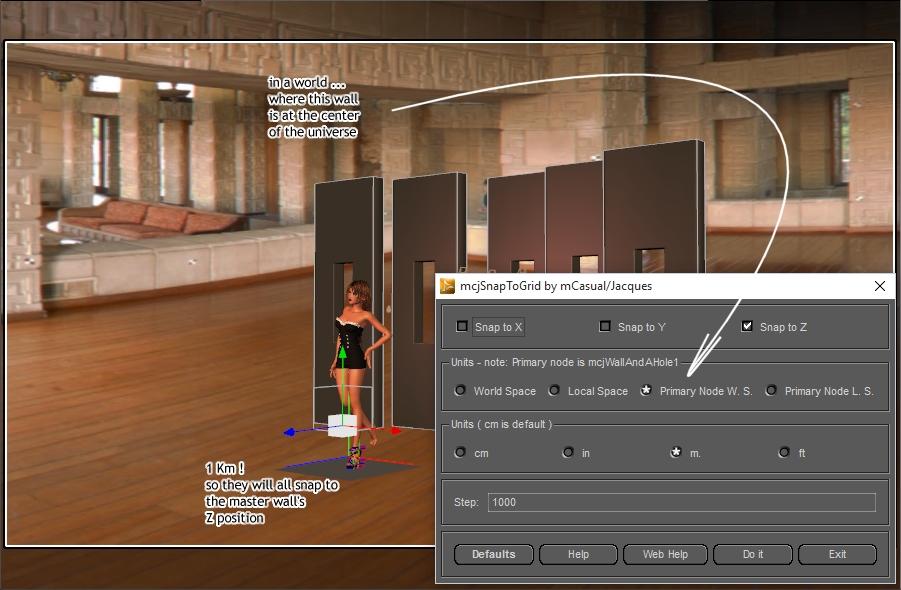Open Web Help
901x590 pixels.
[665, 554]
